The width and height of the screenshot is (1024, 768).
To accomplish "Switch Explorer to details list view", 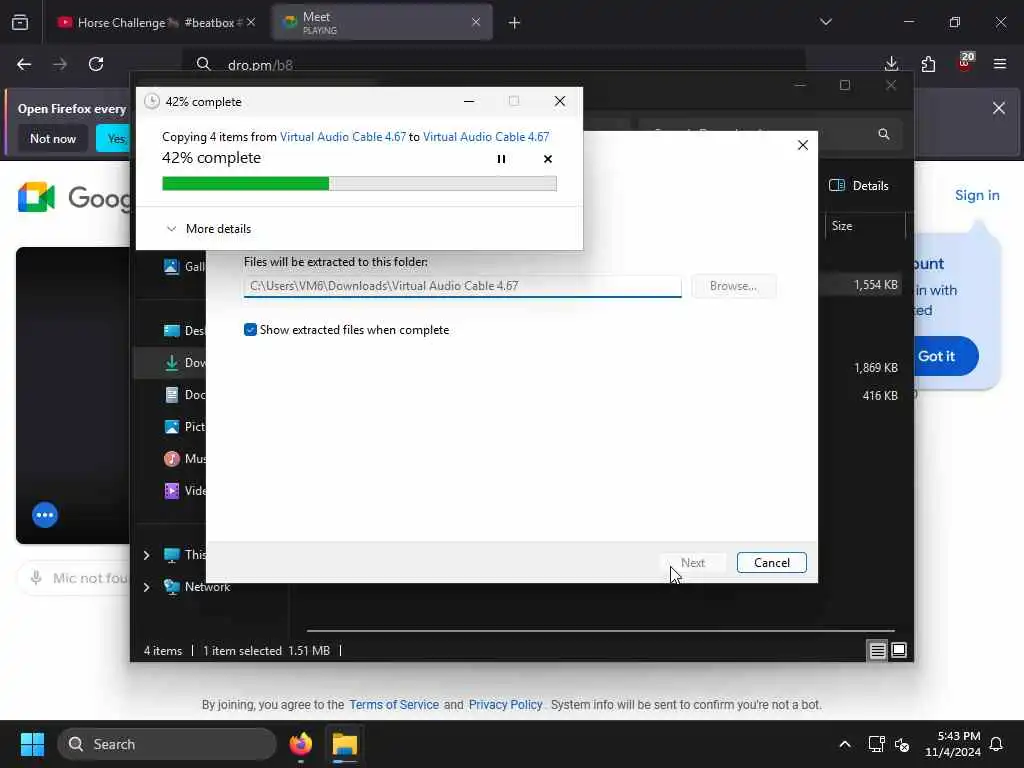I will pyautogui.click(x=877, y=650).
